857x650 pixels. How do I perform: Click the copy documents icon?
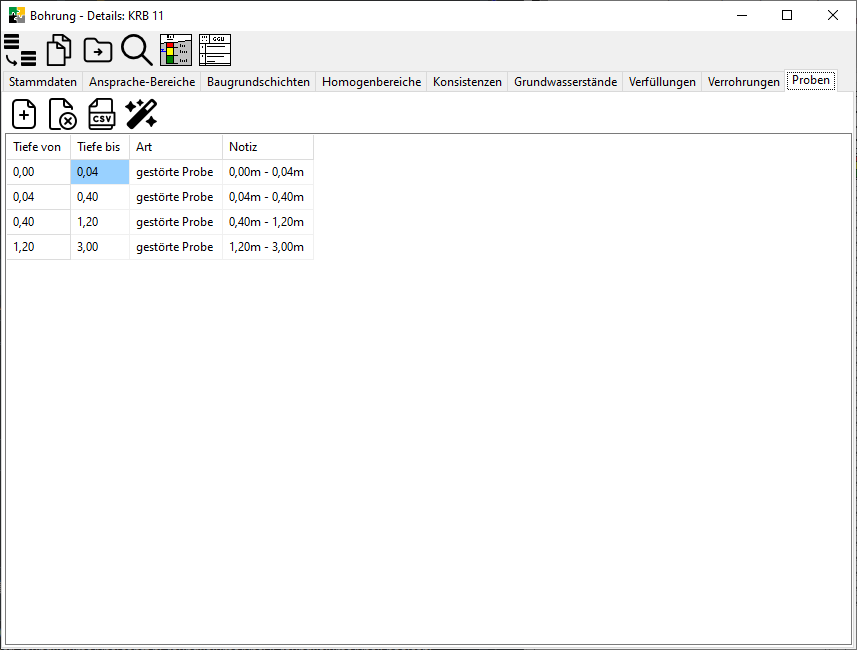[59, 49]
